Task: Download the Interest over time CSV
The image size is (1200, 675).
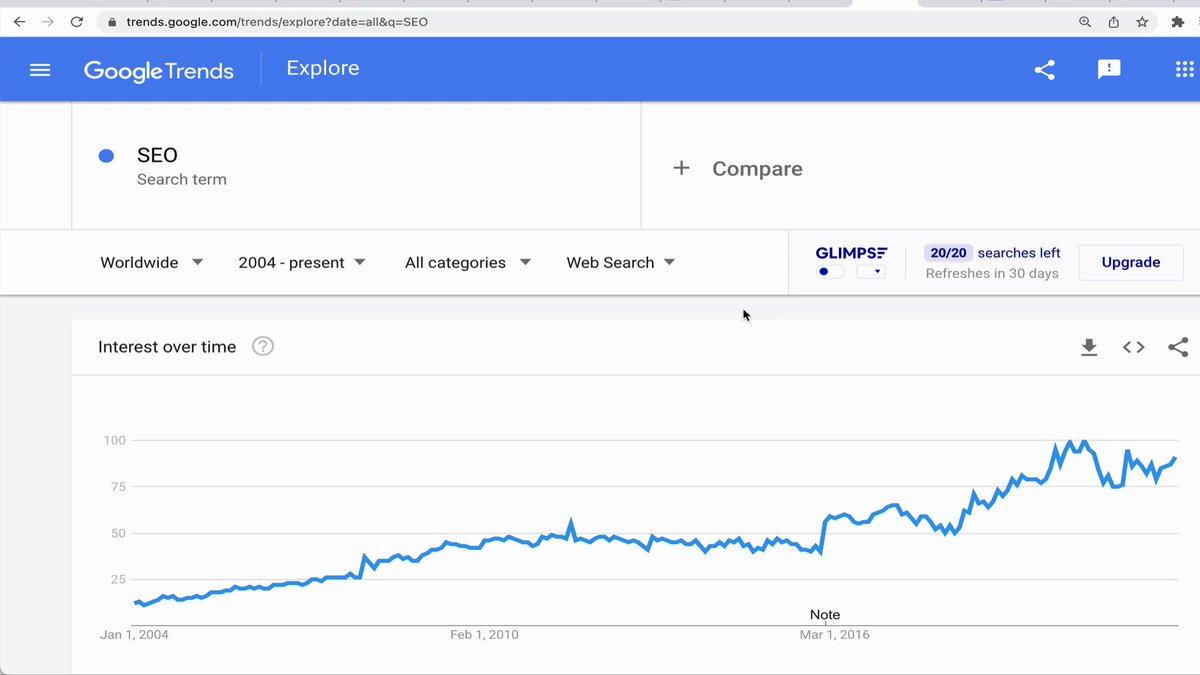Action: (1089, 347)
